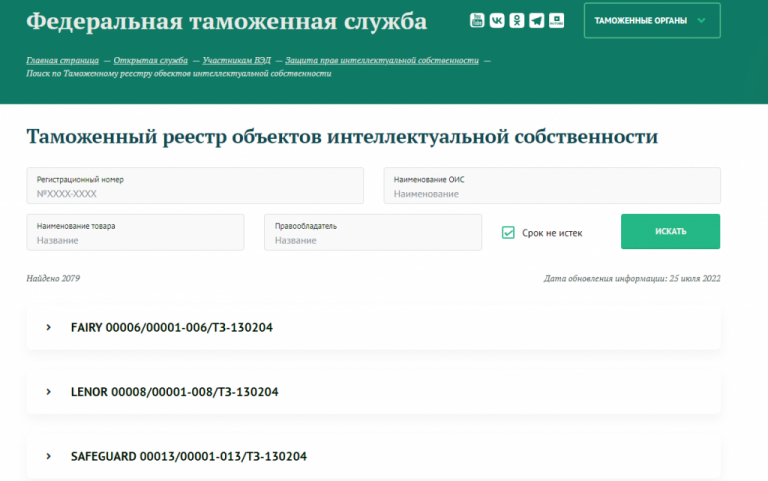Open the Telegram social icon
This screenshot has height=481, width=768.
coord(536,20)
